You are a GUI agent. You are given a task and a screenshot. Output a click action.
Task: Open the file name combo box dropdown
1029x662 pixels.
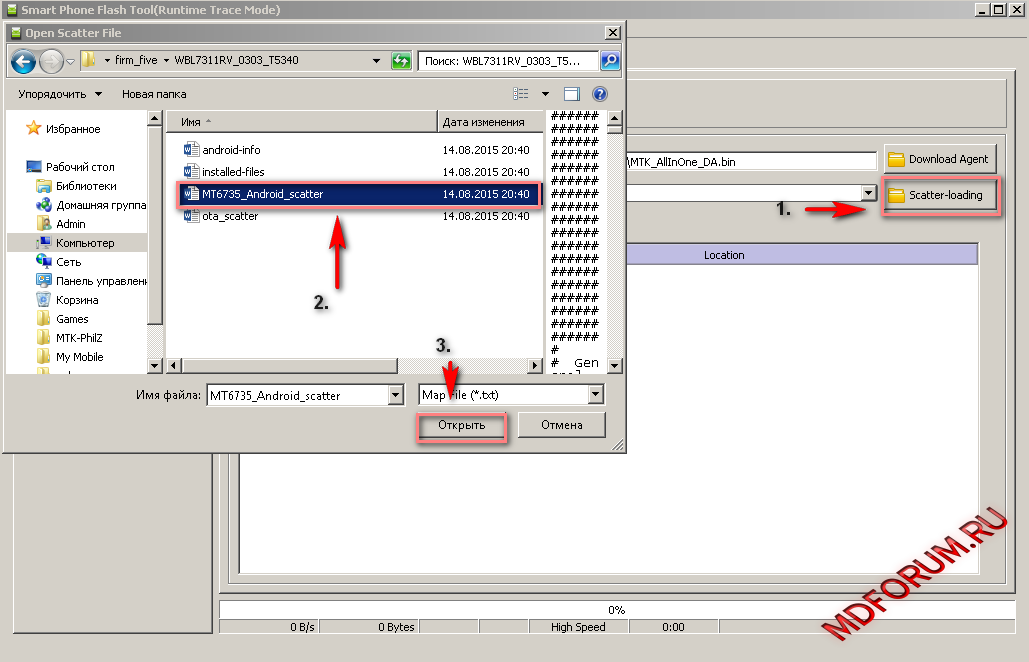coord(395,395)
